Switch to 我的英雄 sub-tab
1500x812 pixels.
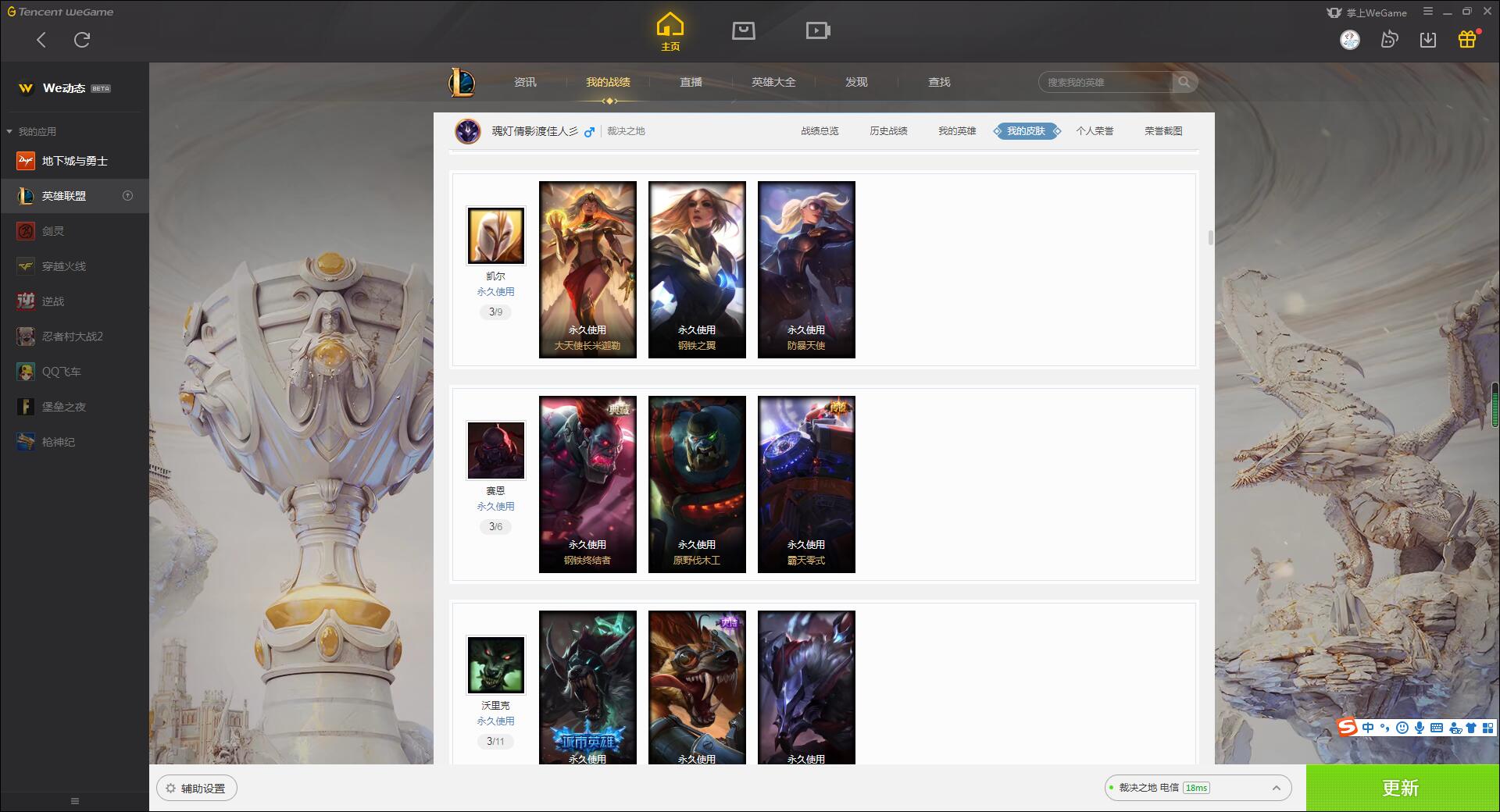(957, 131)
